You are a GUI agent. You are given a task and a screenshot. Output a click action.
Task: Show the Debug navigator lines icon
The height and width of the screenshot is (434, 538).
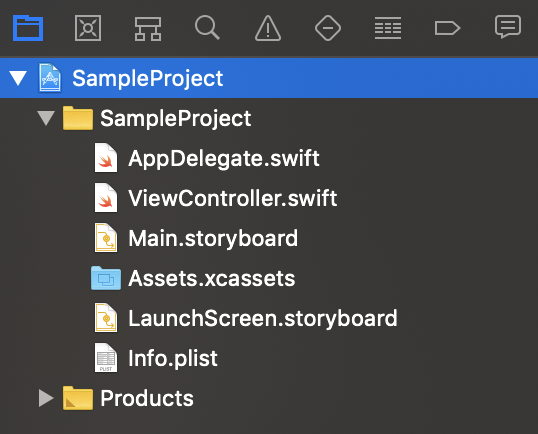pos(388,28)
